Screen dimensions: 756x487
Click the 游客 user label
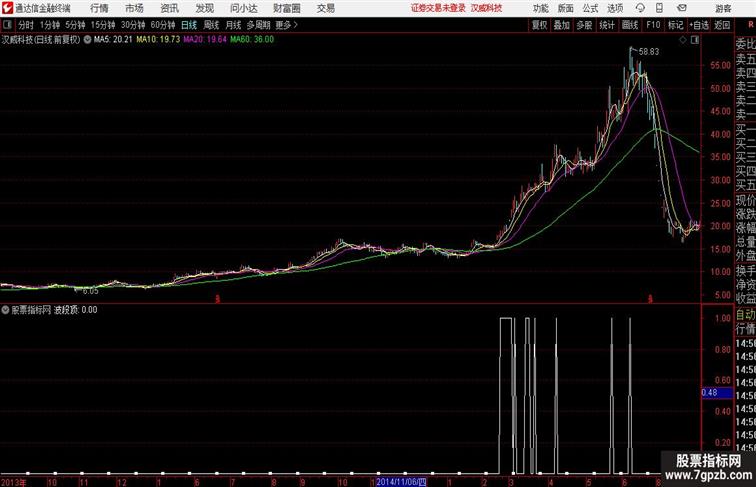(x=723, y=8)
